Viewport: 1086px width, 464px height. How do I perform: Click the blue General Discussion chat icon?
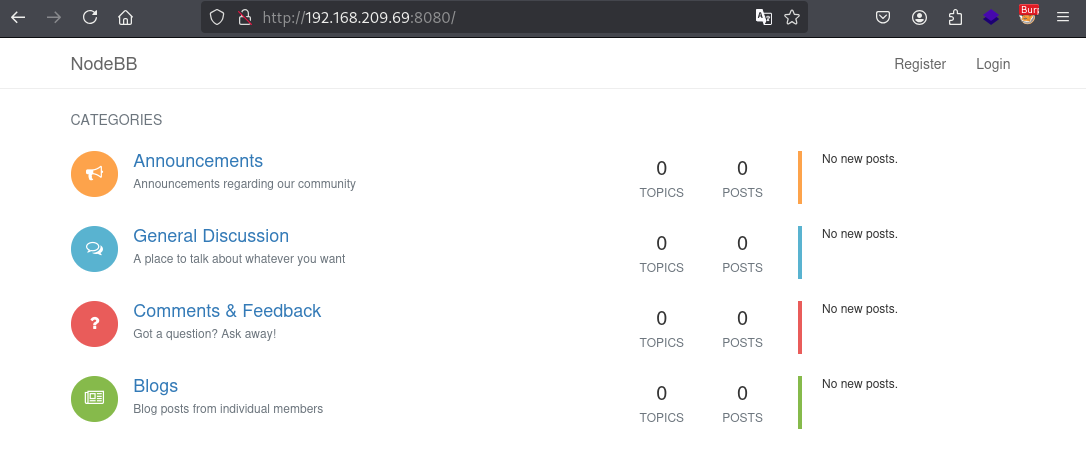click(x=94, y=249)
